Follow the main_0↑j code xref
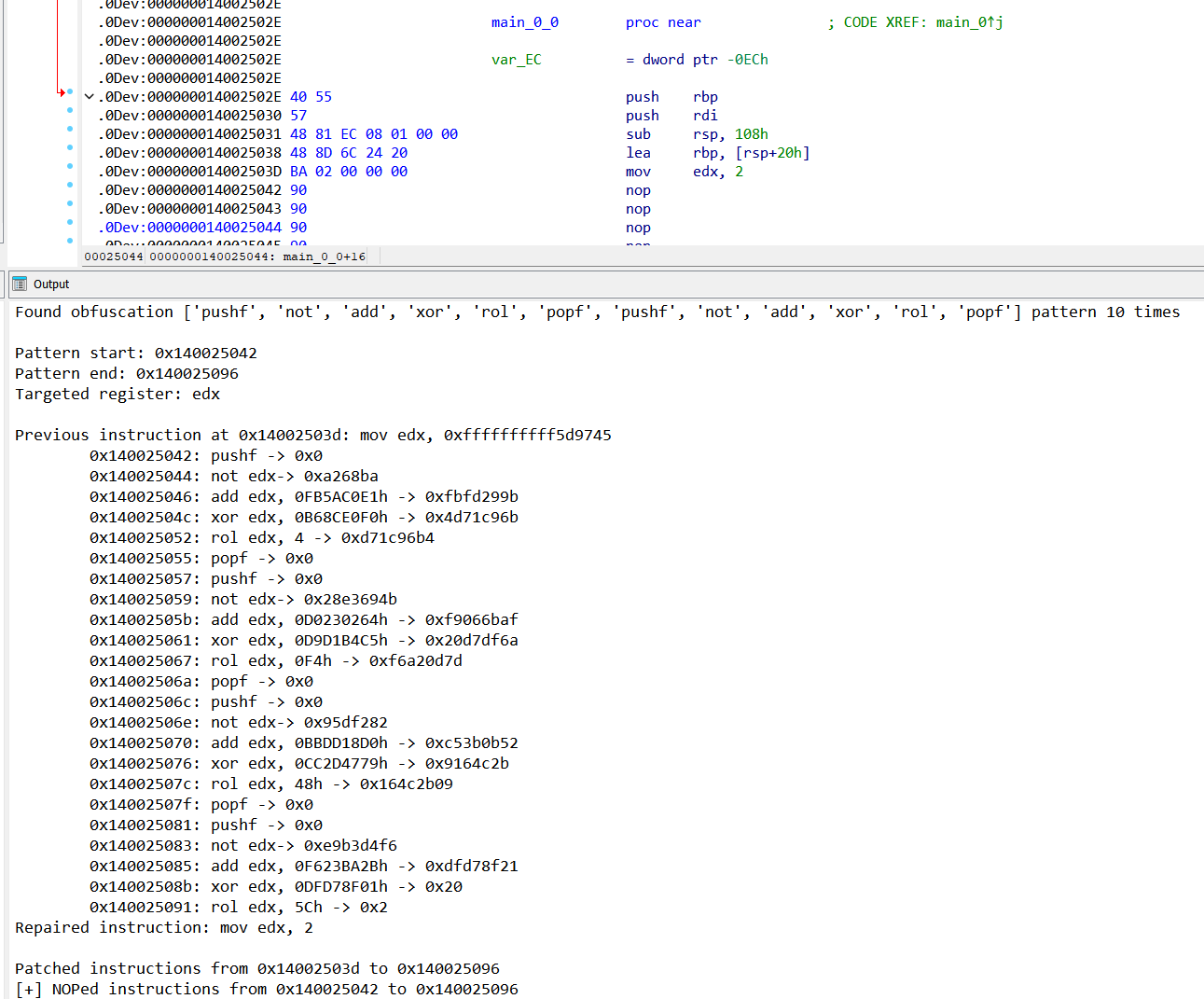Viewport: 1204px width, 999px height. 969,22
